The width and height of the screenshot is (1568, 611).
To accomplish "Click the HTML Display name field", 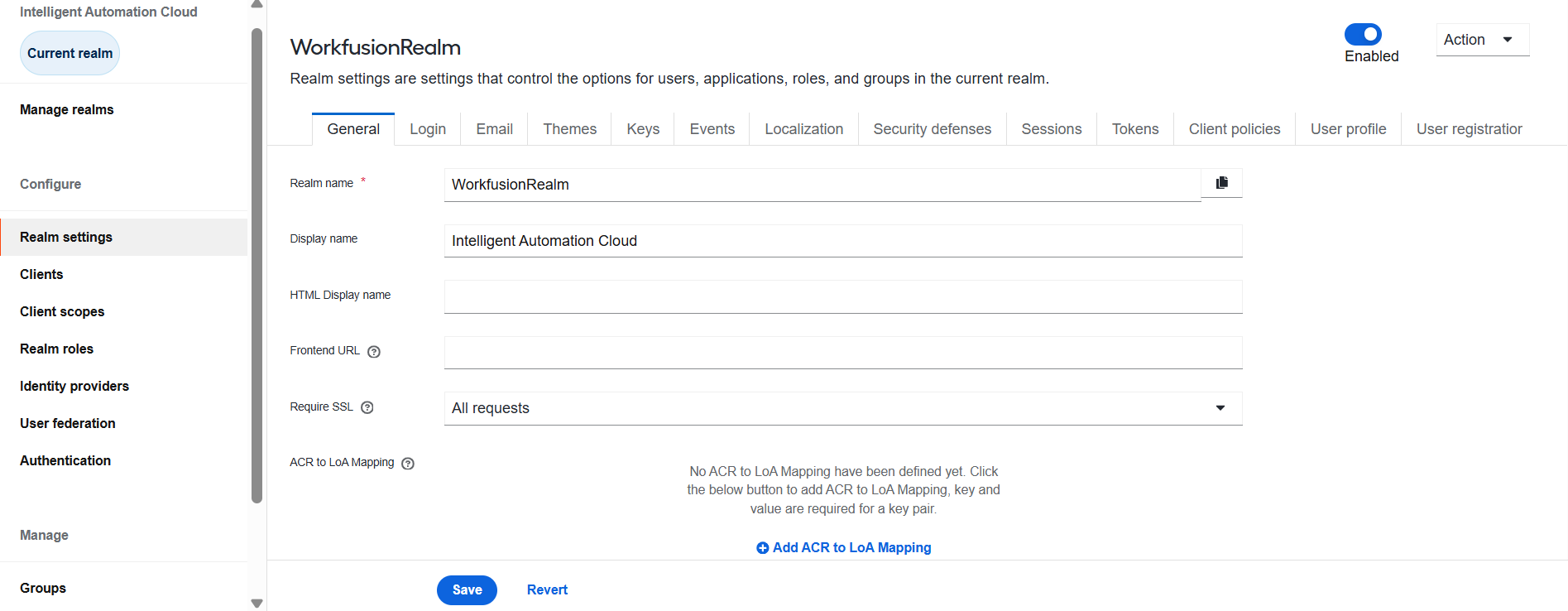I will tap(843, 296).
